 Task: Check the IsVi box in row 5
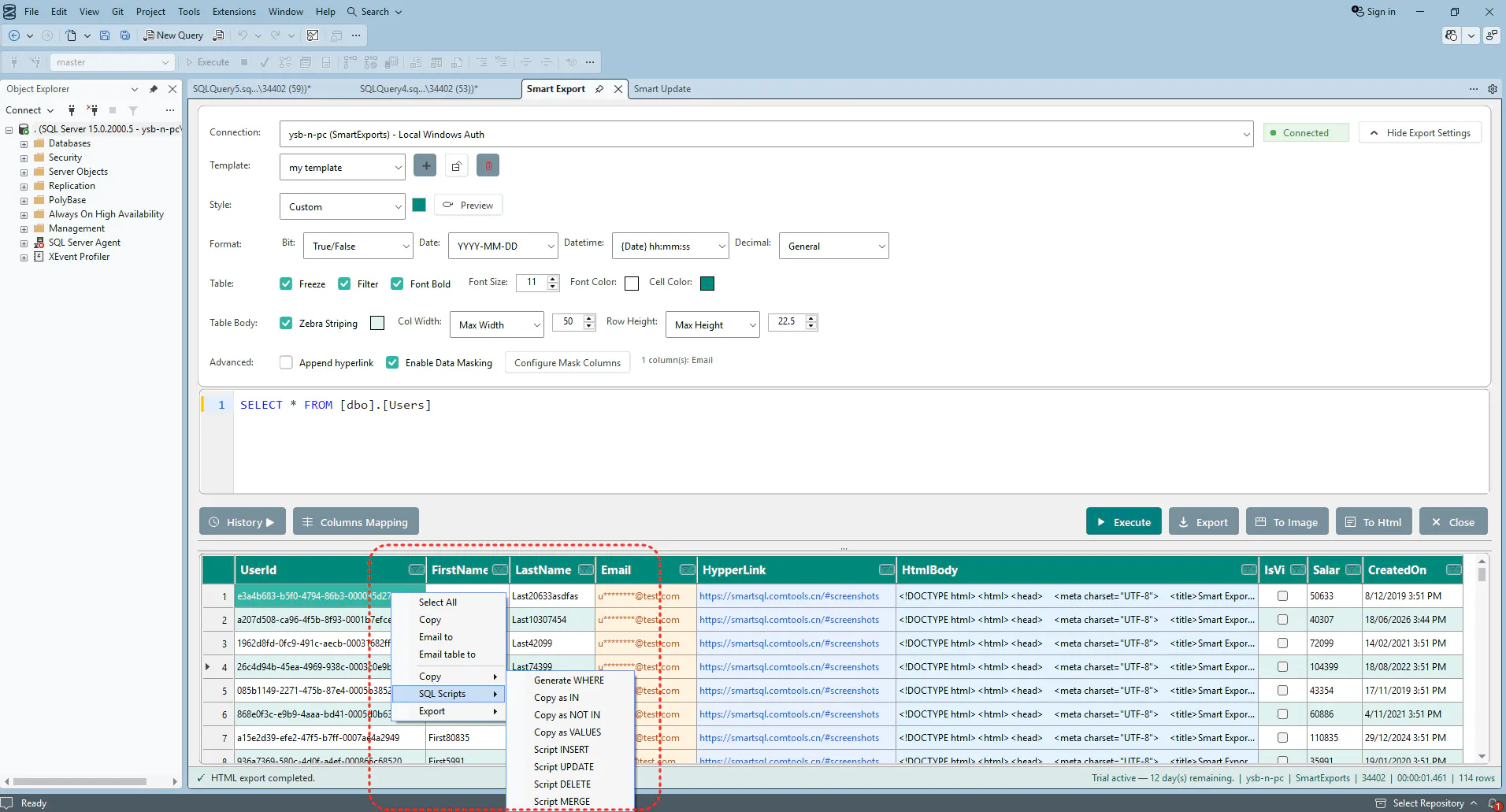(x=1282, y=691)
